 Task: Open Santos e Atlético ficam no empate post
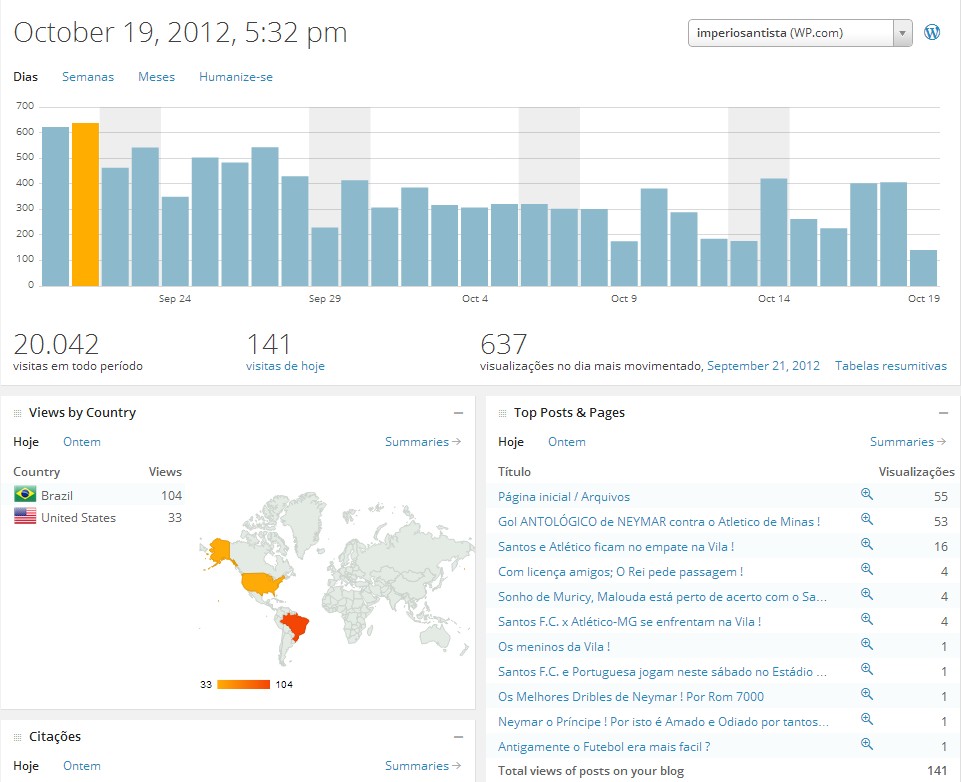[616, 547]
